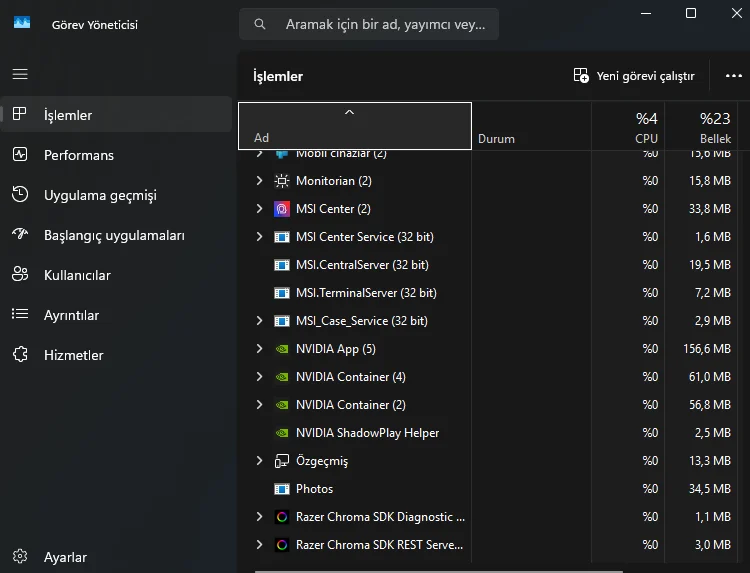Select the NVIDIA ShadowPlay Helper row
This screenshot has width=750, height=573.
coord(367,433)
